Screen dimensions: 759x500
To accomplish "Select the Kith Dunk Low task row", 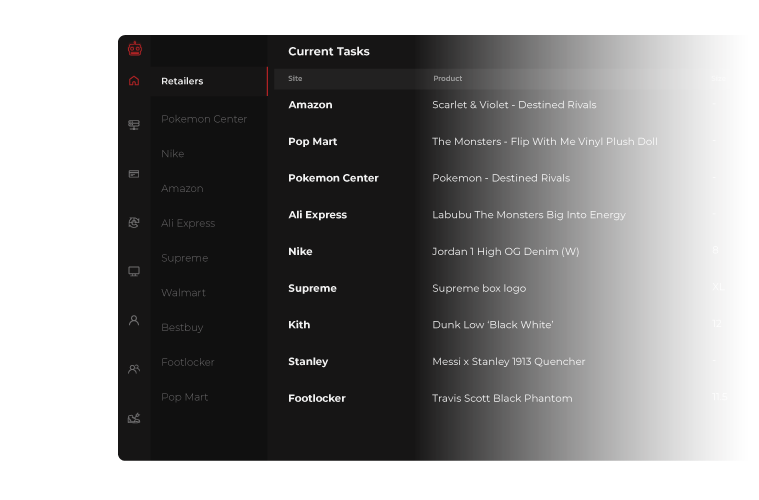I will tap(492, 325).
